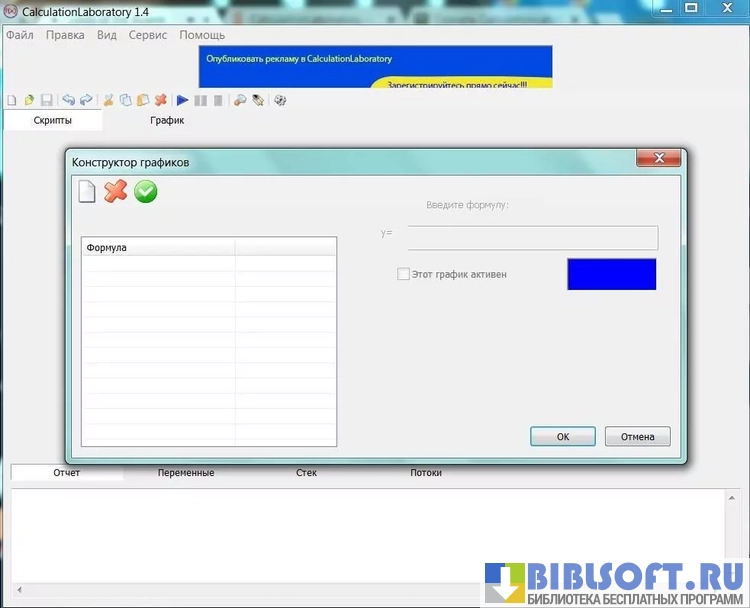Click the new formula icon in Конструктор графиков
This screenshot has width=750, height=608.
[87, 191]
